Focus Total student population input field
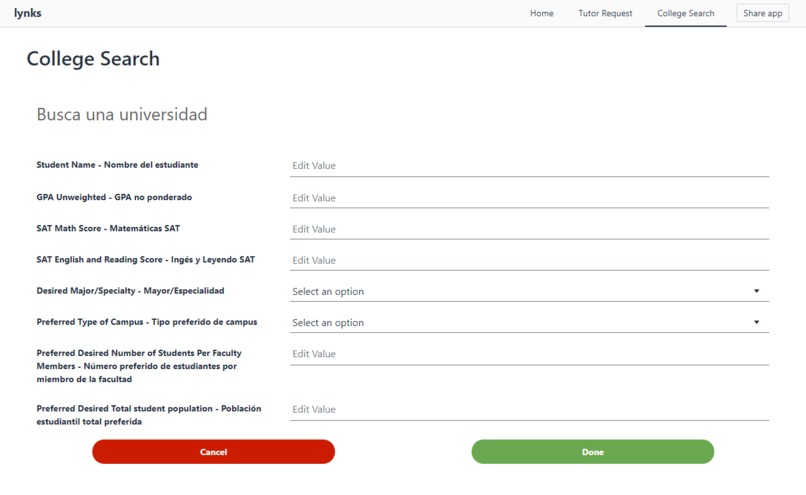The image size is (806, 495). pos(529,410)
